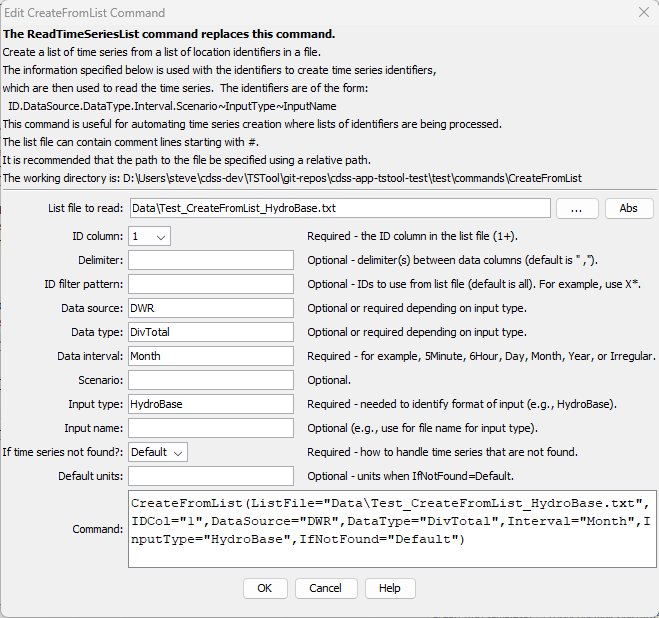Viewport: 659px width, 618px height.
Task: Click the 'how to handle time series' hint
Action: pyautogui.click(x=443, y=452)
